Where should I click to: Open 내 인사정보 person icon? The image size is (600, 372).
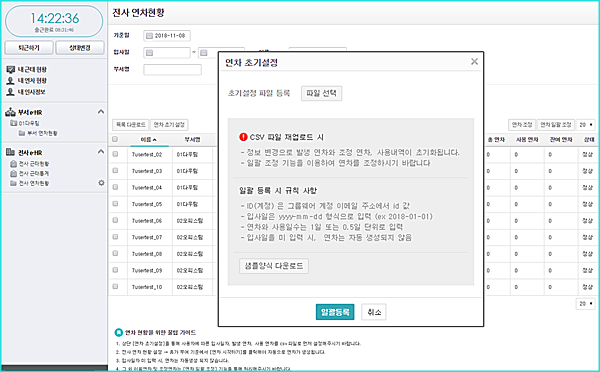11,92
